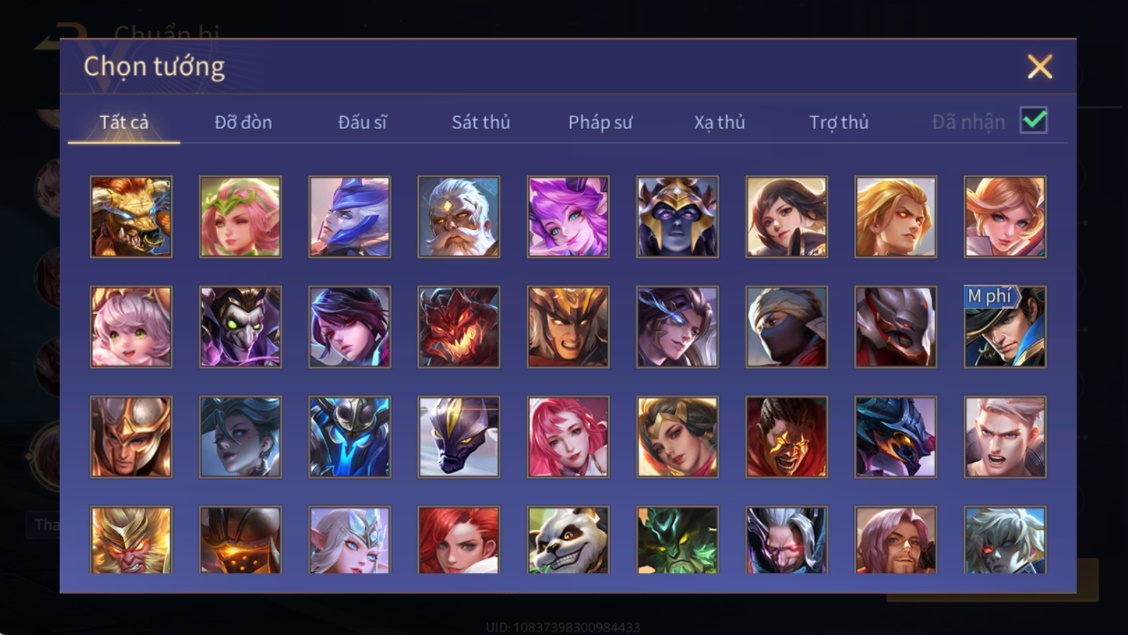Close the 'Chọn tướng' dialog
The width and height of the screenshot is (1128, 635).
(x=1040, y=66)
